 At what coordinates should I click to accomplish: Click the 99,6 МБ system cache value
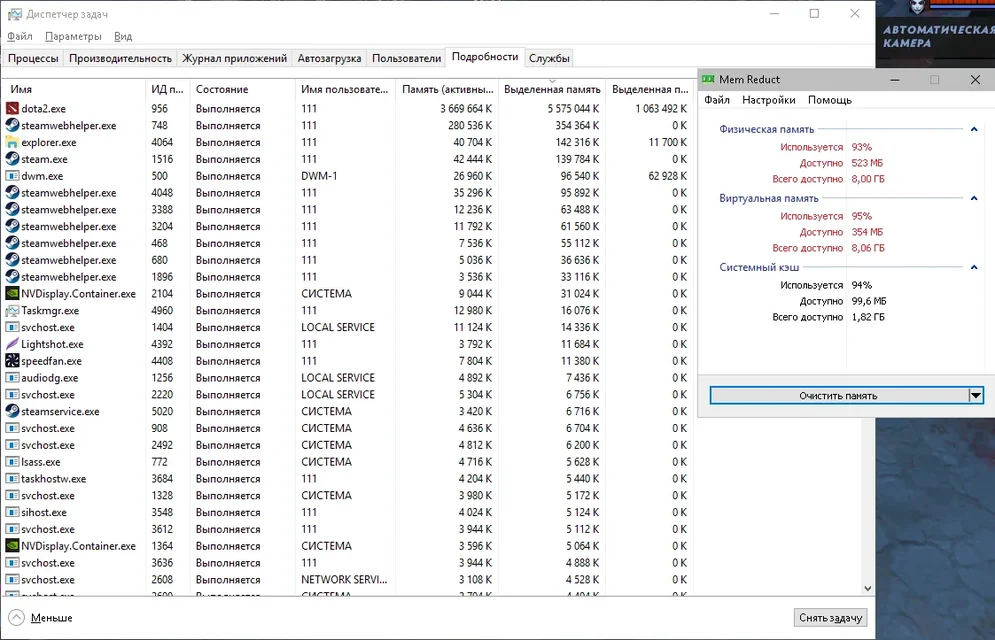click(869, 301)
